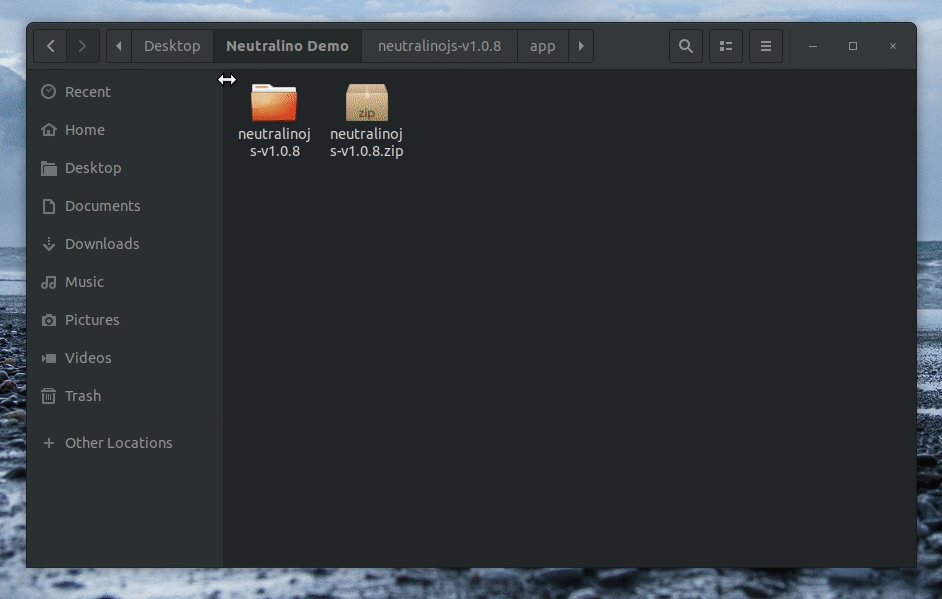
Task: Go to Home in the sidebar
Action: (125, 130)
